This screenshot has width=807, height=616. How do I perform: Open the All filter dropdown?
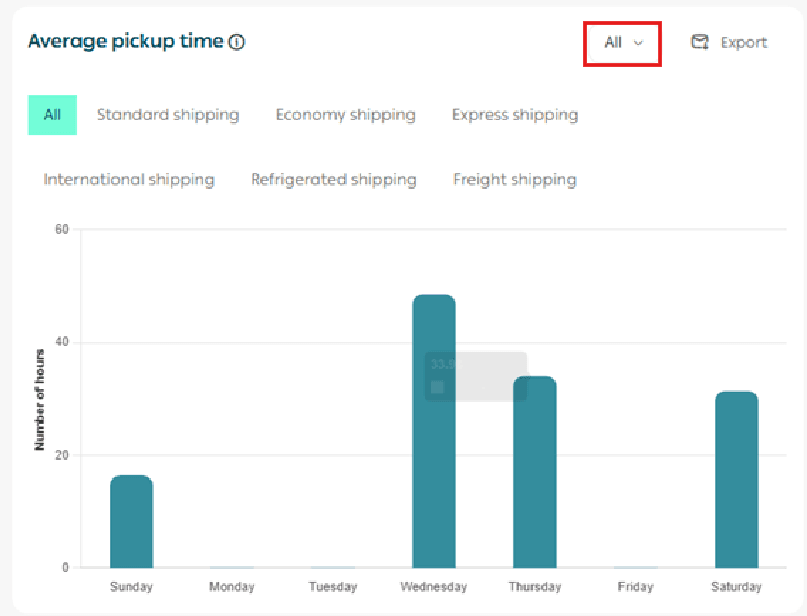[x=622, y=43]
